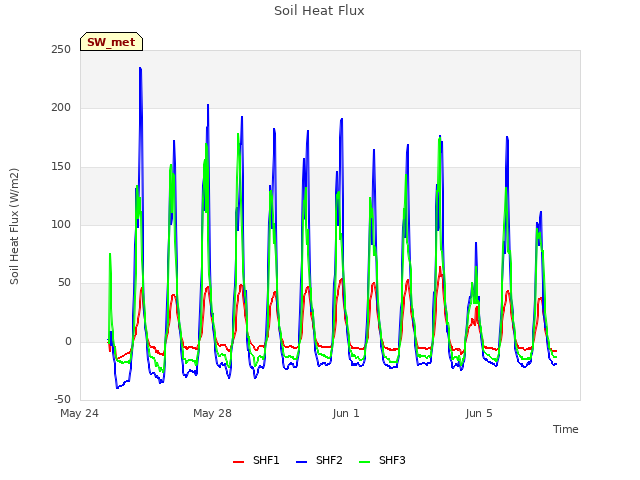The height and width of the screenshot is (480, 640).
Task: Click the blue SHF2 legend line marker
Action: coord(301,462)
